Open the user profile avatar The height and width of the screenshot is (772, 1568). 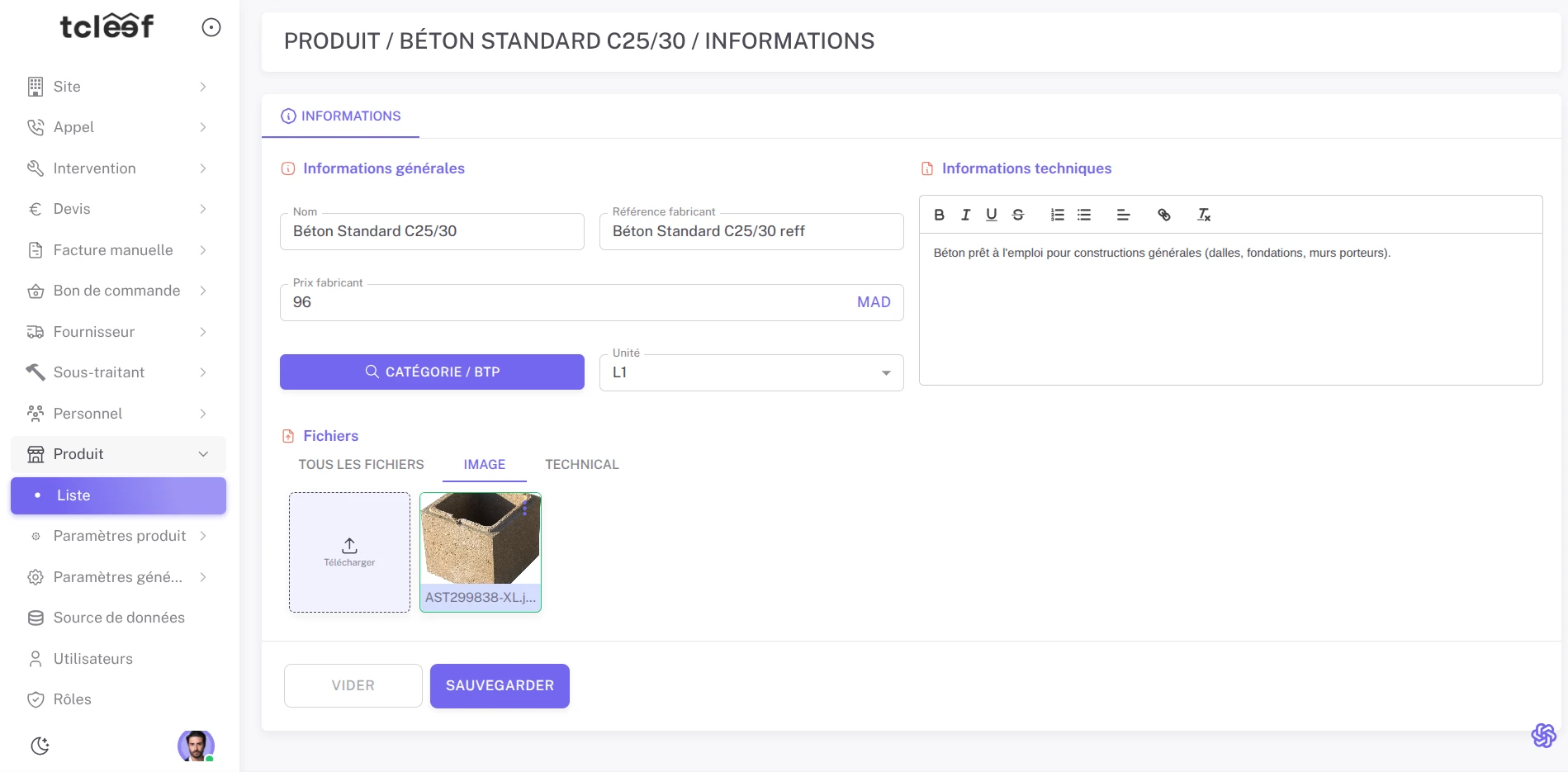coord(196,746)
